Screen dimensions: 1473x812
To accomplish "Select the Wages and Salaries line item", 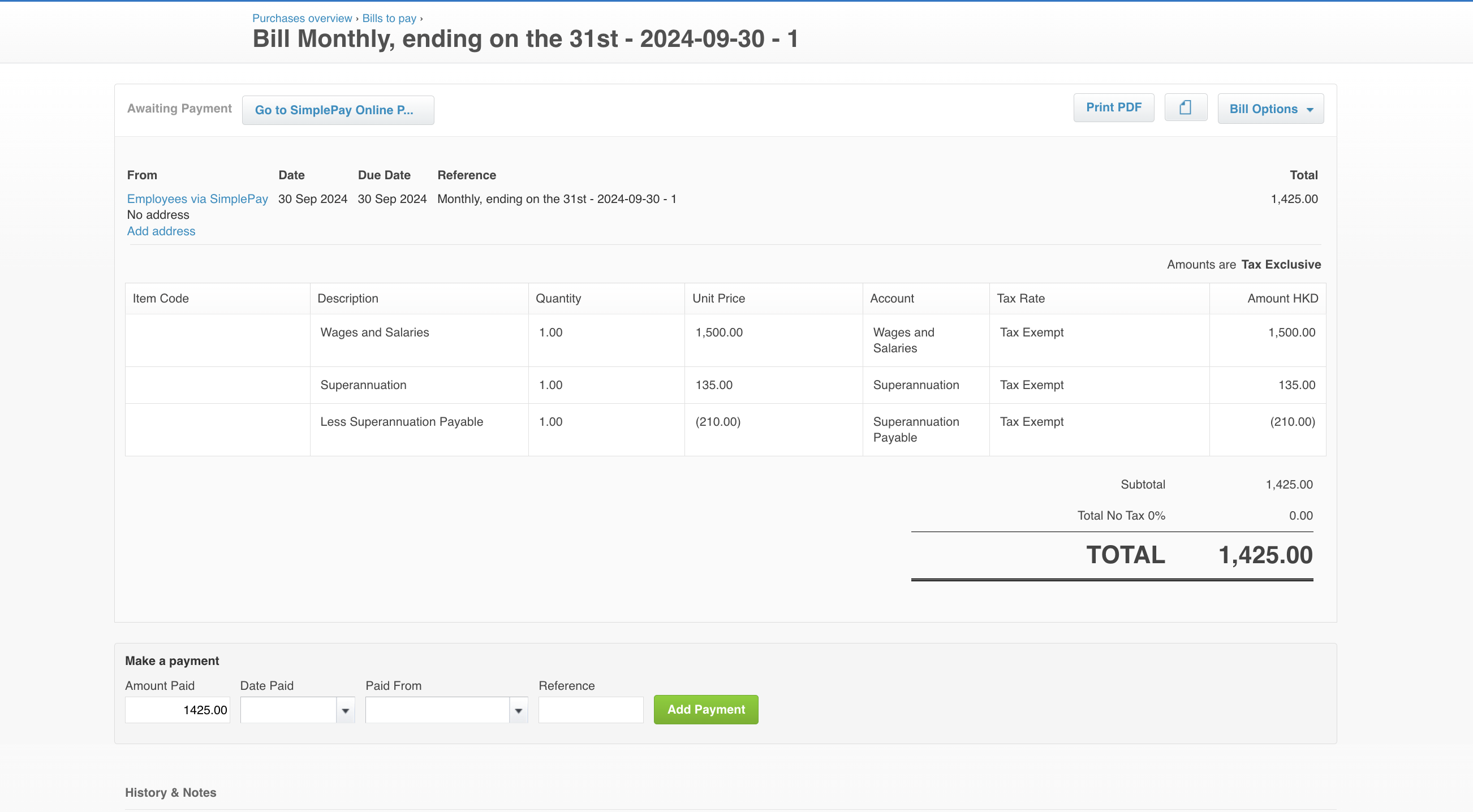I will pos(374,332).
